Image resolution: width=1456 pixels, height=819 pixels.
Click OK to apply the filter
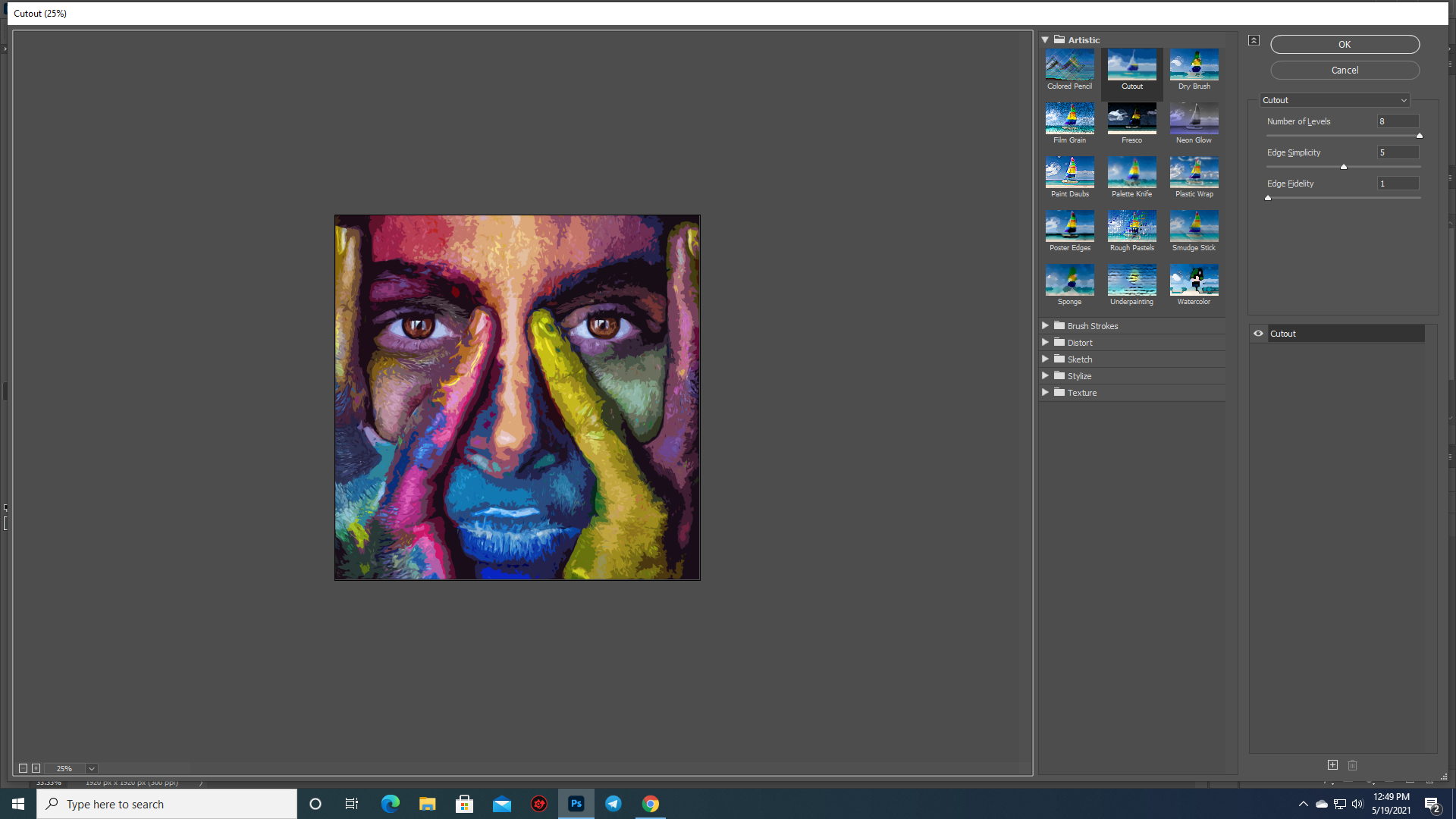(1345, 44)
